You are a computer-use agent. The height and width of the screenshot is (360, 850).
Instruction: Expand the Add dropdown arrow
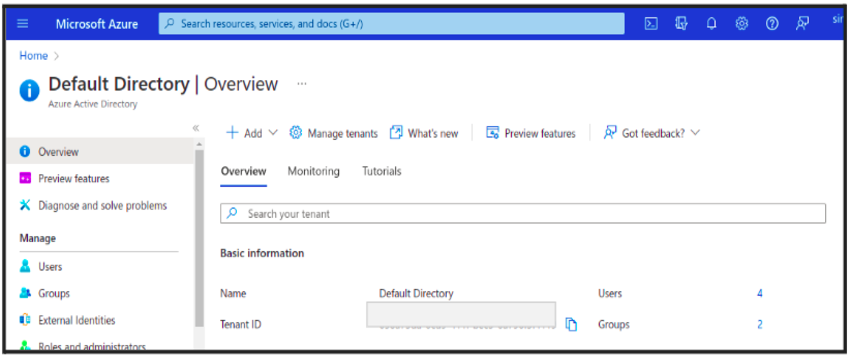273,133
